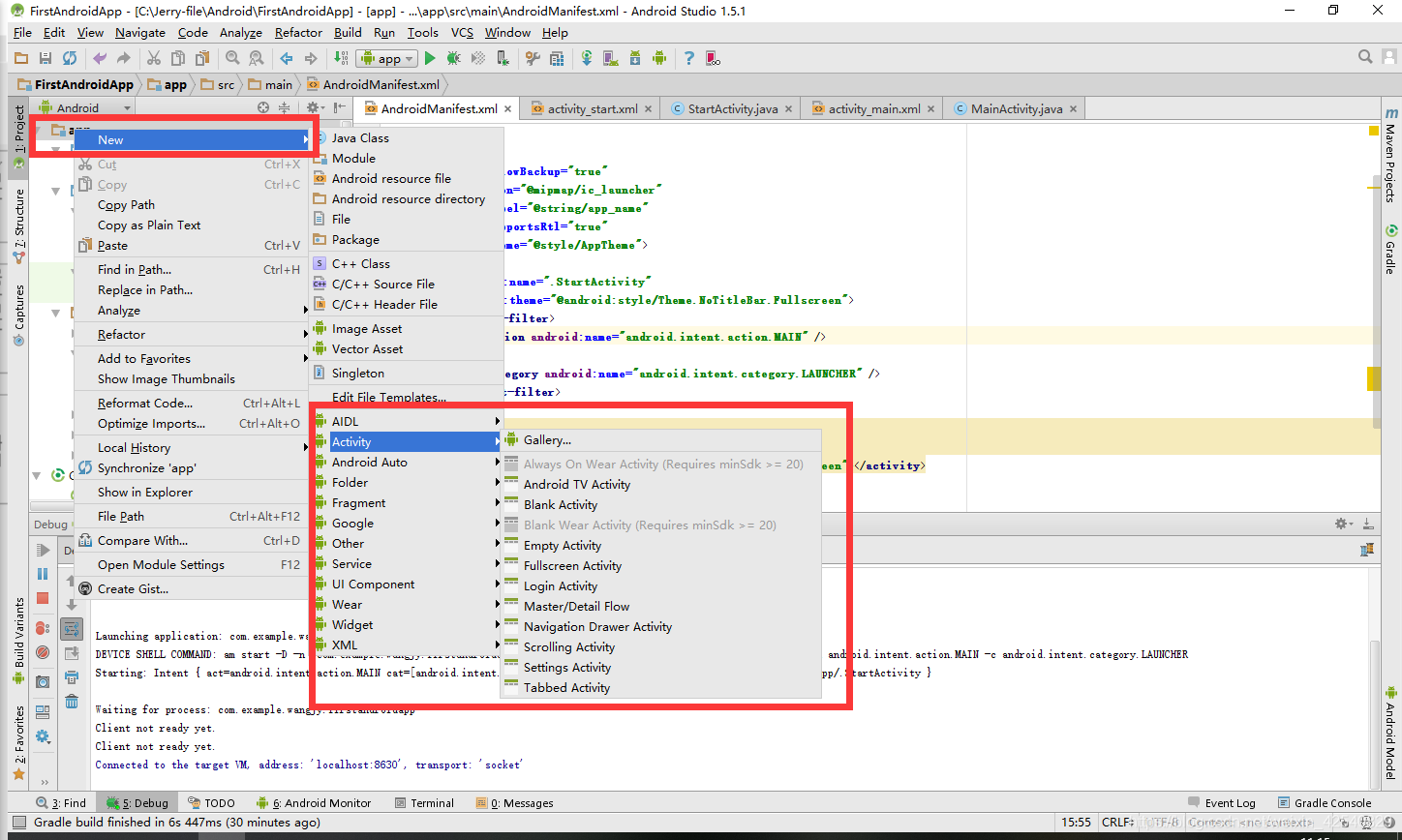
Task: Run the app with green play icon
Action: tap(430, 58)
